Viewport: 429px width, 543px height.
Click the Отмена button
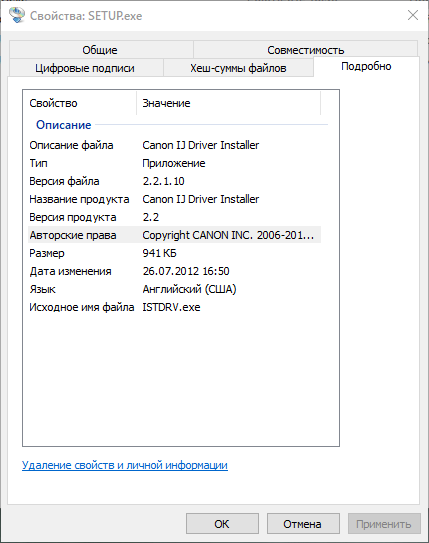click(303, 524)
